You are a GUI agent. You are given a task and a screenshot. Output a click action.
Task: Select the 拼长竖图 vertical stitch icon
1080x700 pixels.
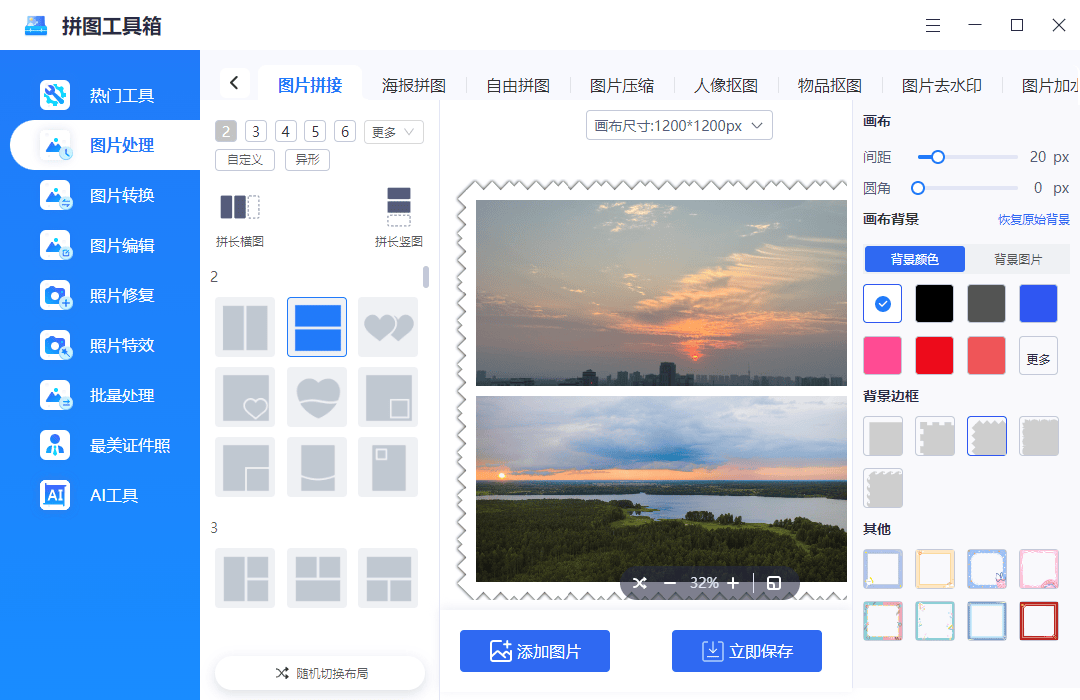pos(398,207)
